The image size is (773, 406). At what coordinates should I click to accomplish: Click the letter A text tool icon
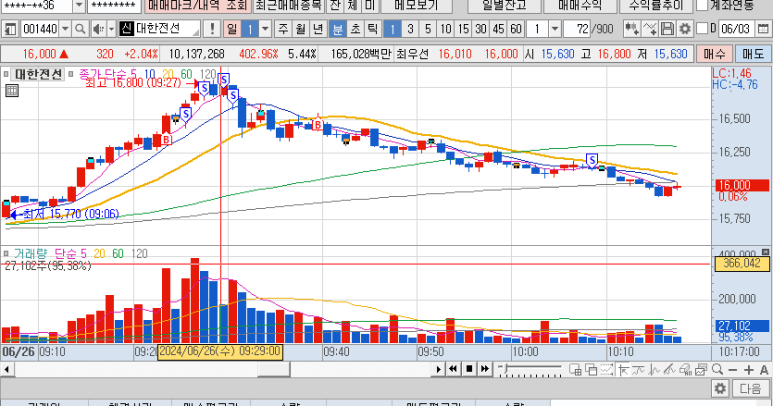click(x=764, y=370)
